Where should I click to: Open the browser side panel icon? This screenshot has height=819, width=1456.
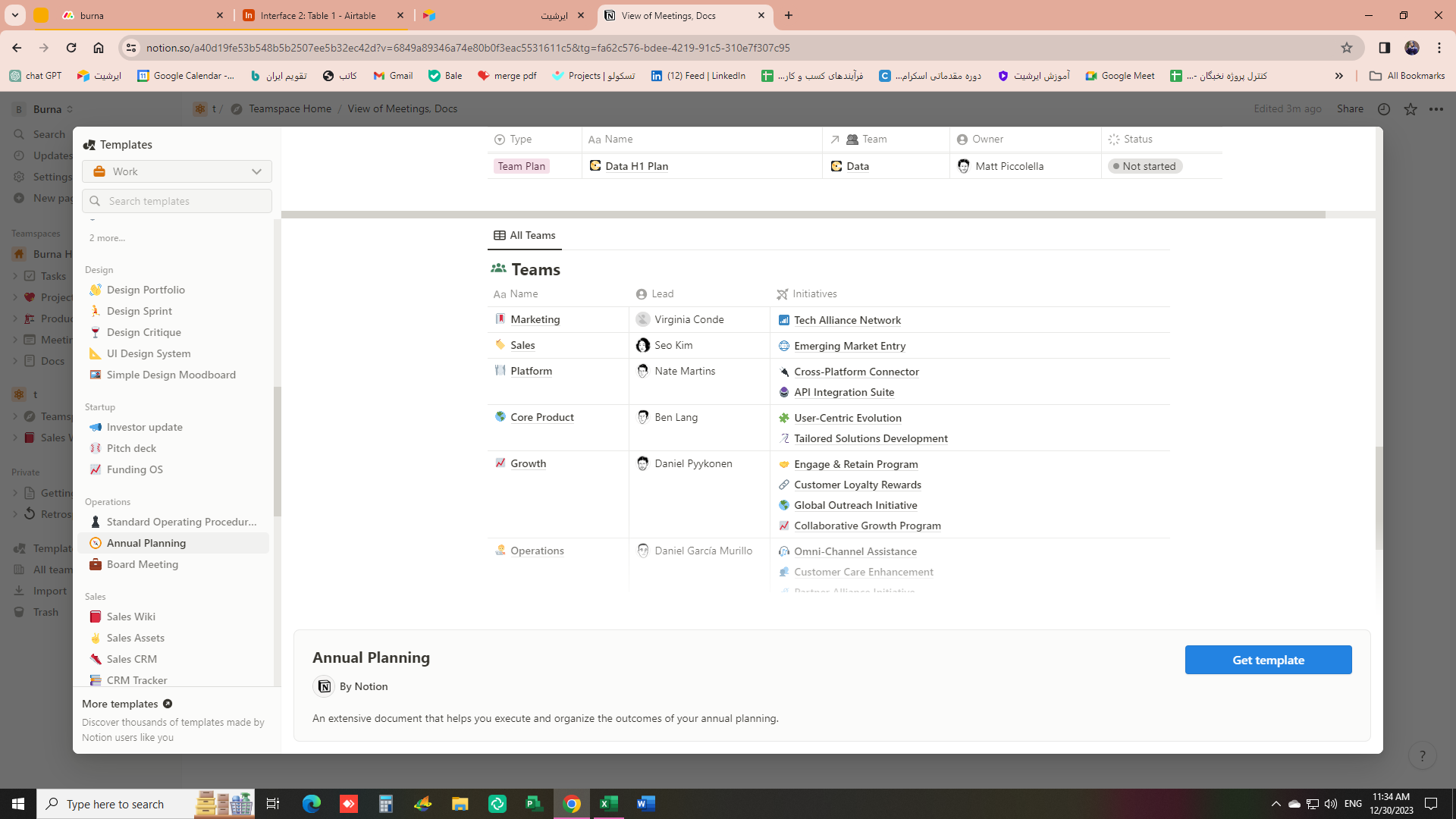click(1385, 48)
